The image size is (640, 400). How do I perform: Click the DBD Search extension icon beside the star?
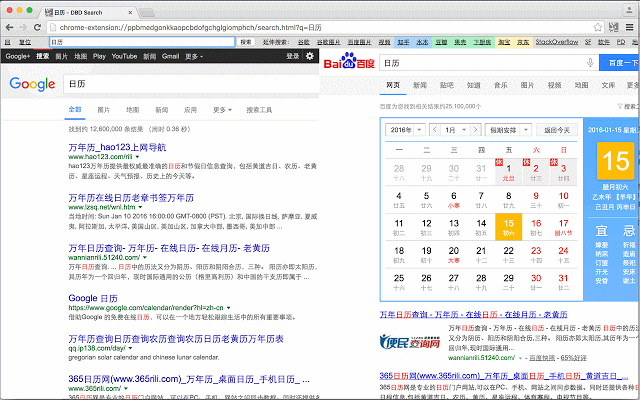pos(613,28)
